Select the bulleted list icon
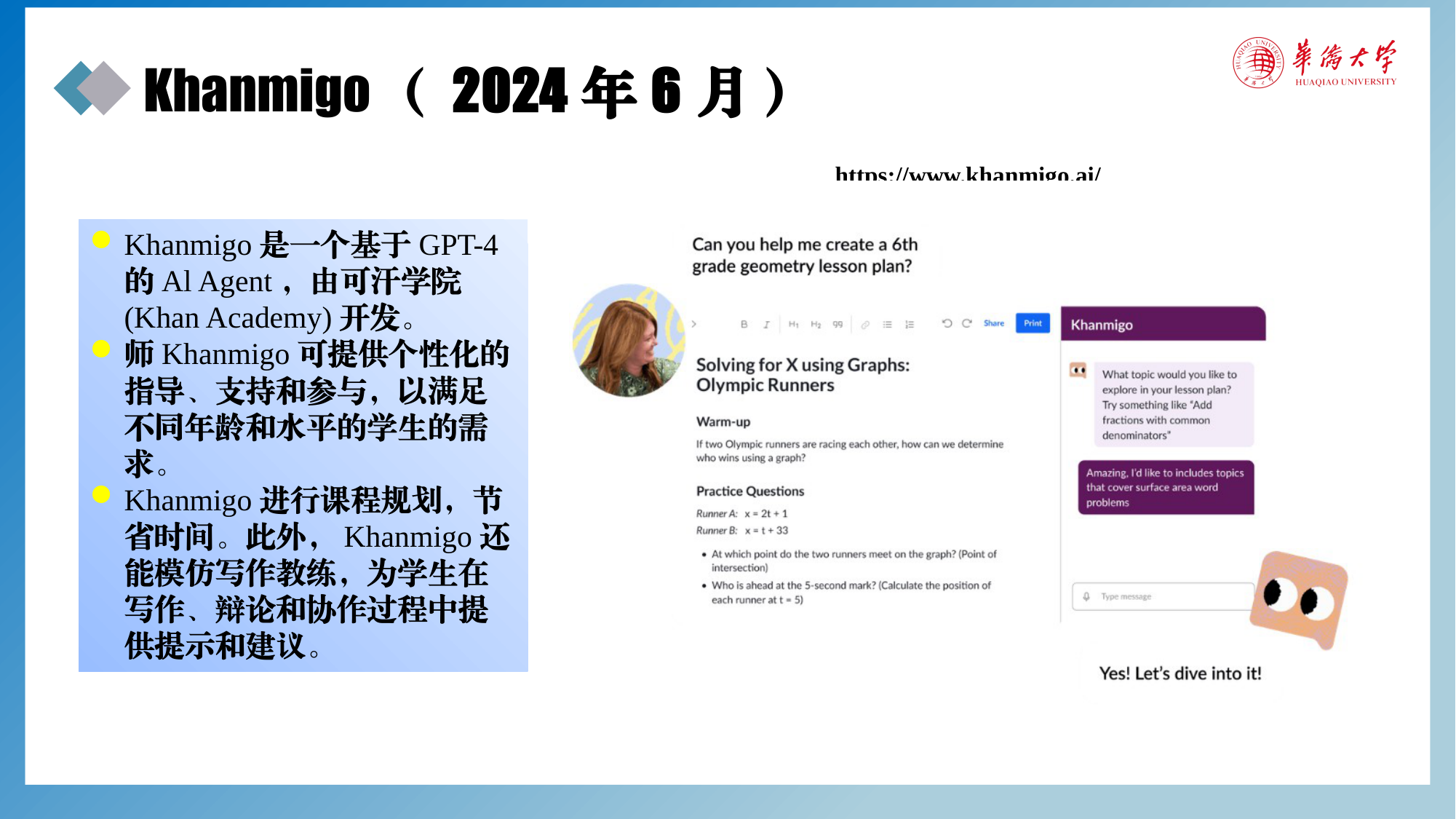 [887, 325]
